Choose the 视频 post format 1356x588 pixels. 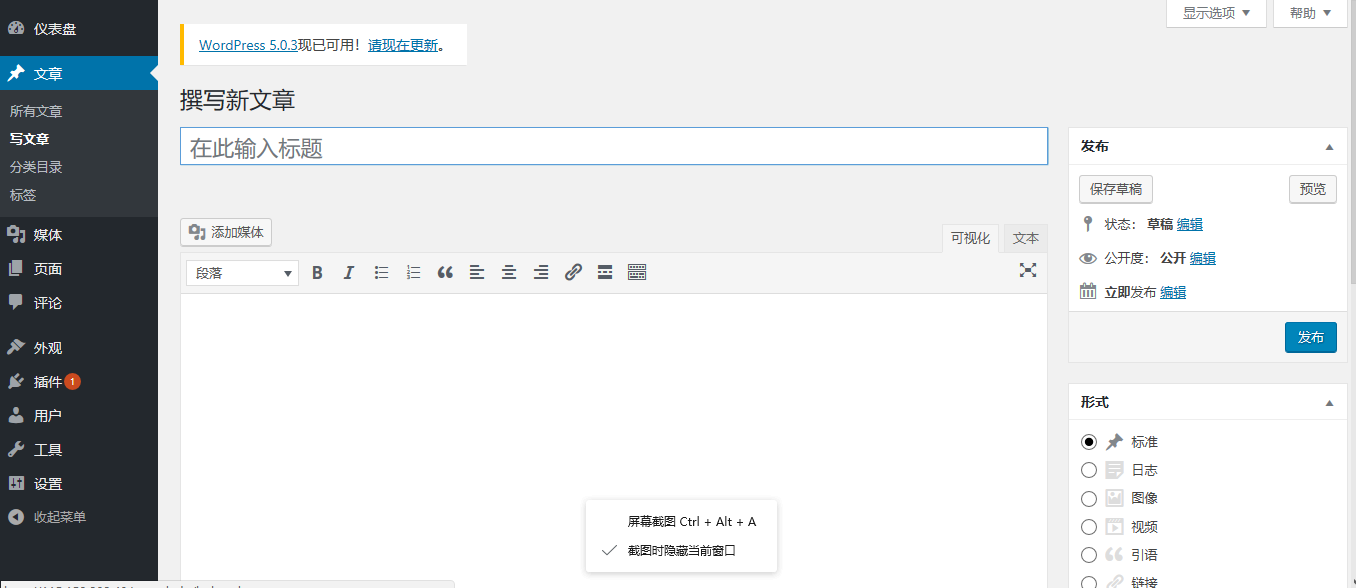(x=1089, y=527)
